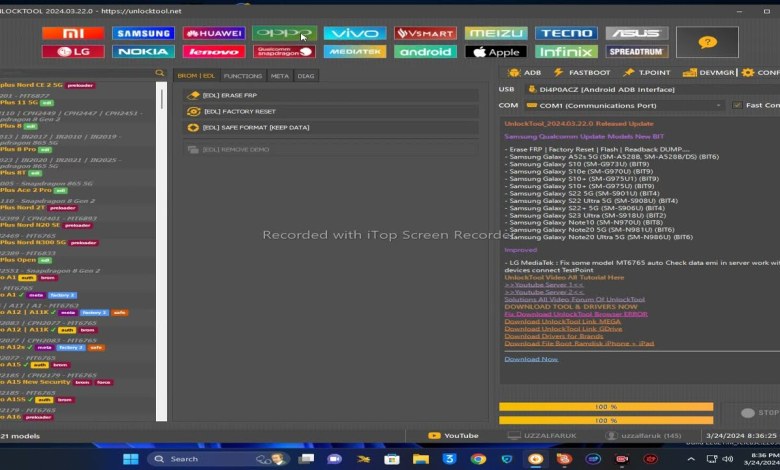Image resolution: width=780 pixels, height=470 pixels.
Task: Click the lower 100% progress bar
Action: [x=606, y=421]
